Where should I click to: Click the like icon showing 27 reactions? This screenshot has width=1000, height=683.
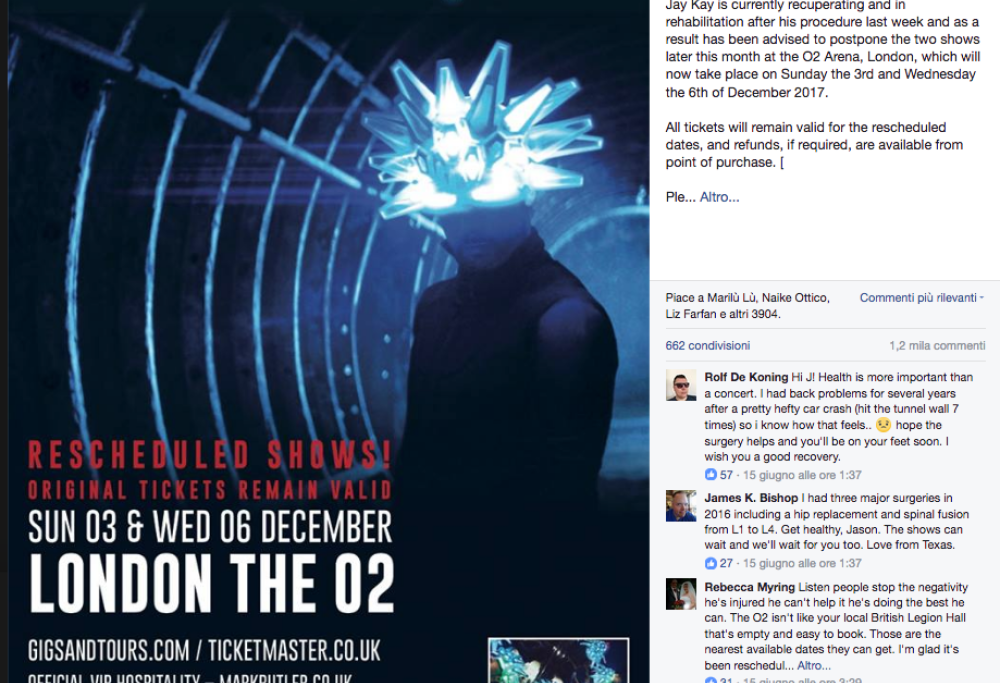[710, 563]
